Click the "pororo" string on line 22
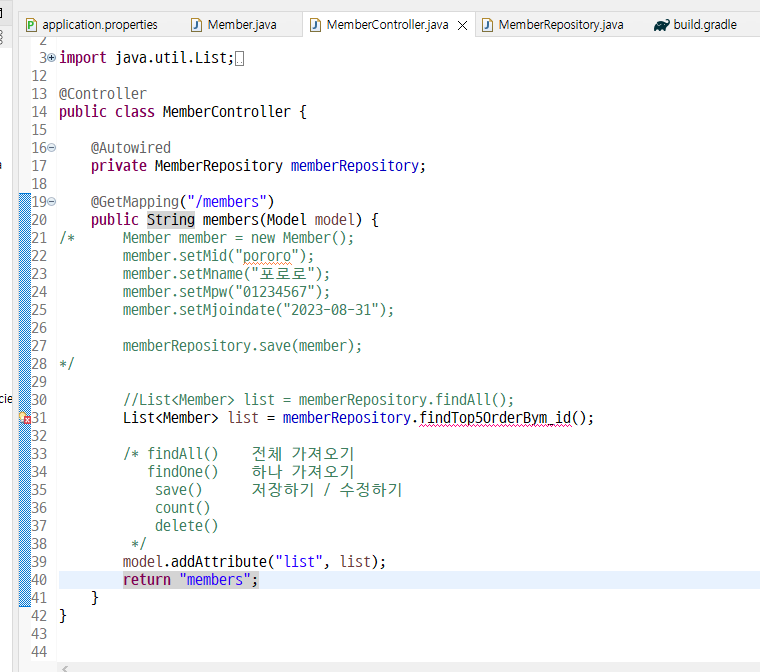The image size is (760, 672). [x=266, y=256]
